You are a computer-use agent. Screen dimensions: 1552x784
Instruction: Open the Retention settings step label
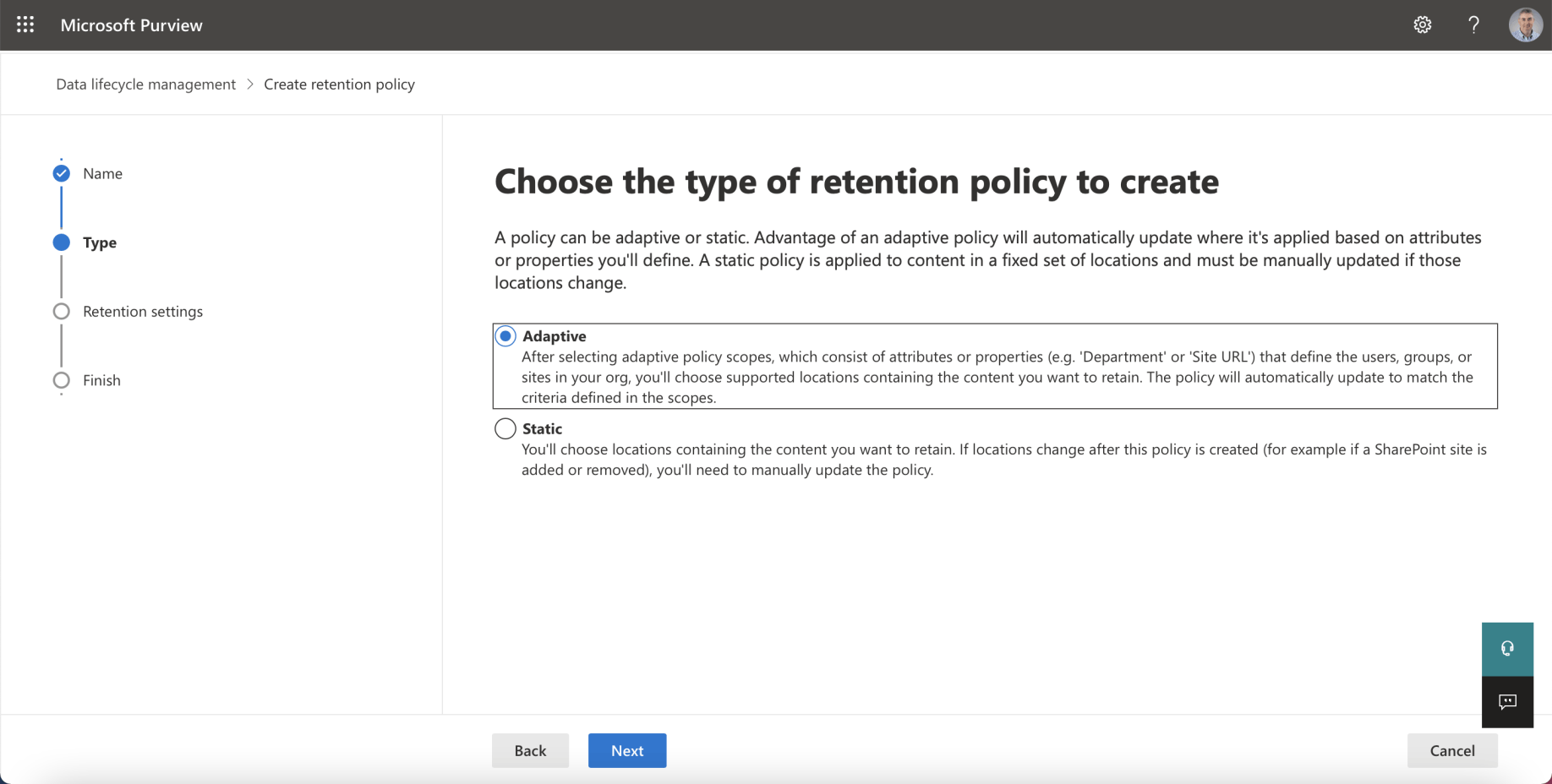click(x=143, y=312)
